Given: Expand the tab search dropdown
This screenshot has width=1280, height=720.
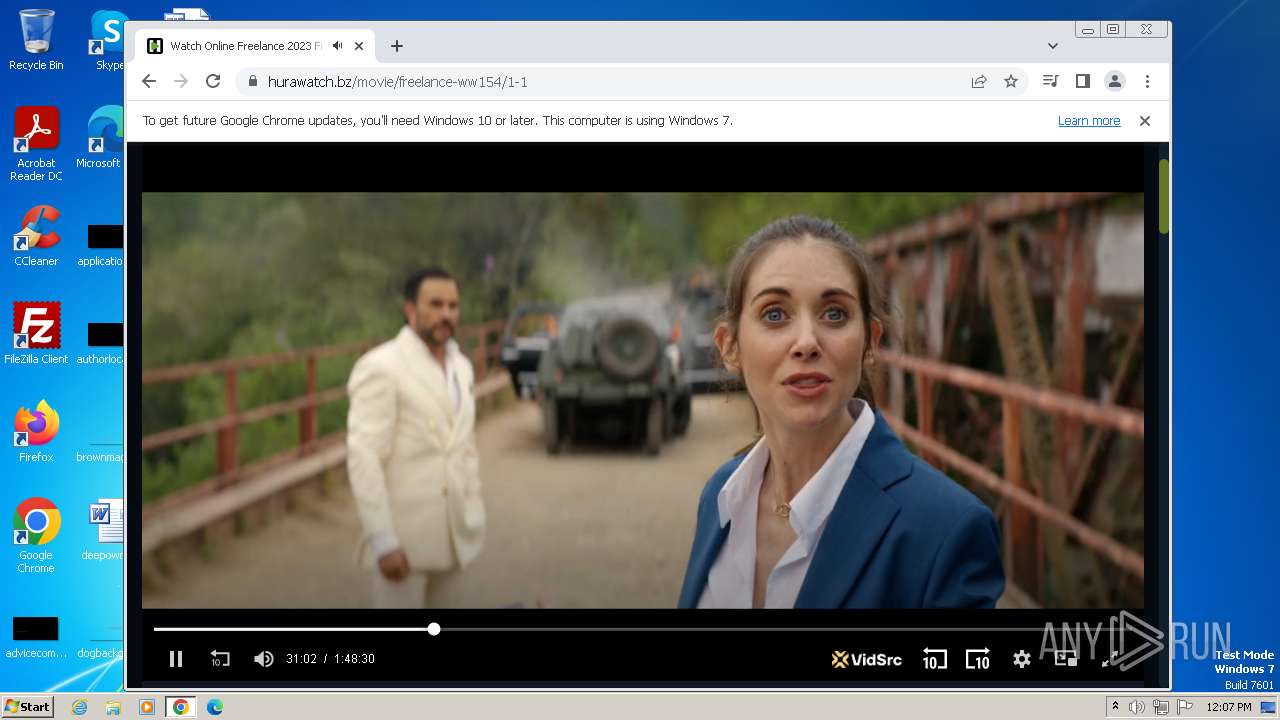Looking at the screenshot, I should coord(1053,46).
